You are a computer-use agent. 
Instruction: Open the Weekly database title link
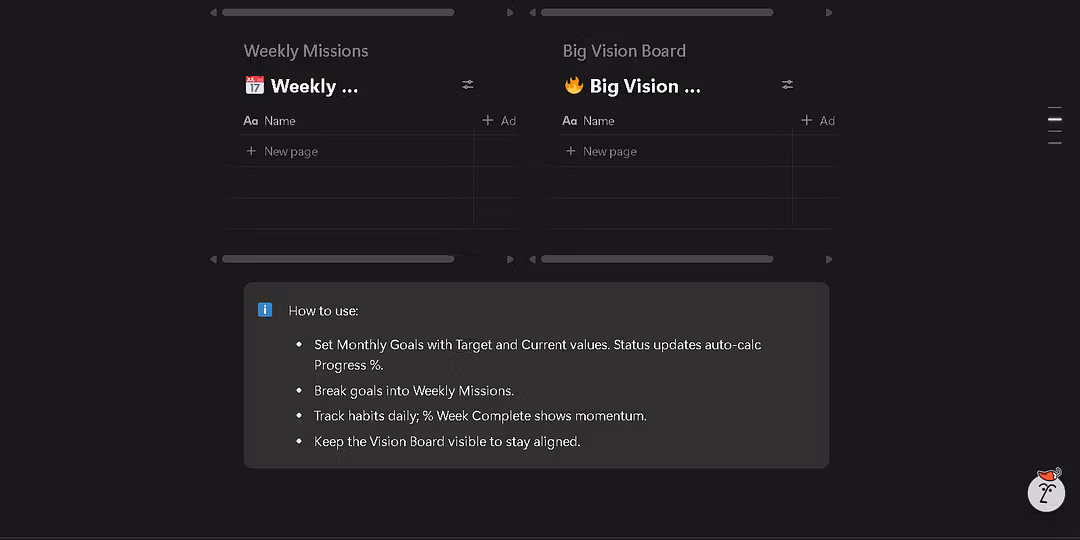pyautogui.click(x=314, y=86)
